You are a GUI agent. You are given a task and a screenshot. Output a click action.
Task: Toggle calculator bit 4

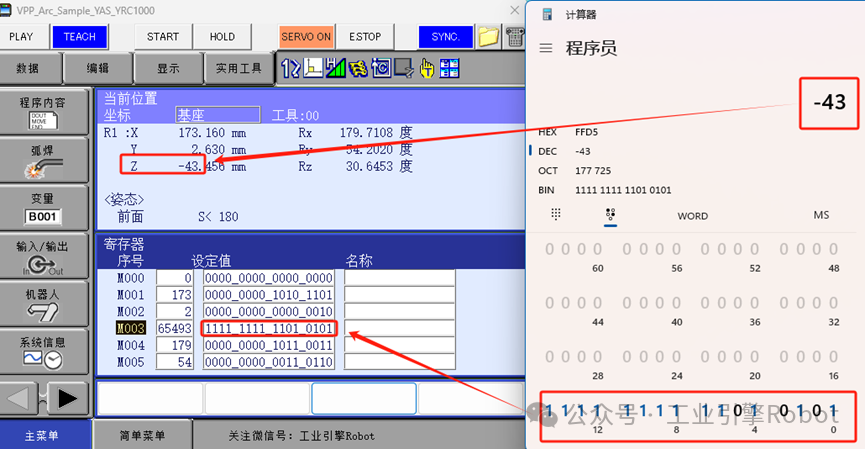[x=754, y=410]
